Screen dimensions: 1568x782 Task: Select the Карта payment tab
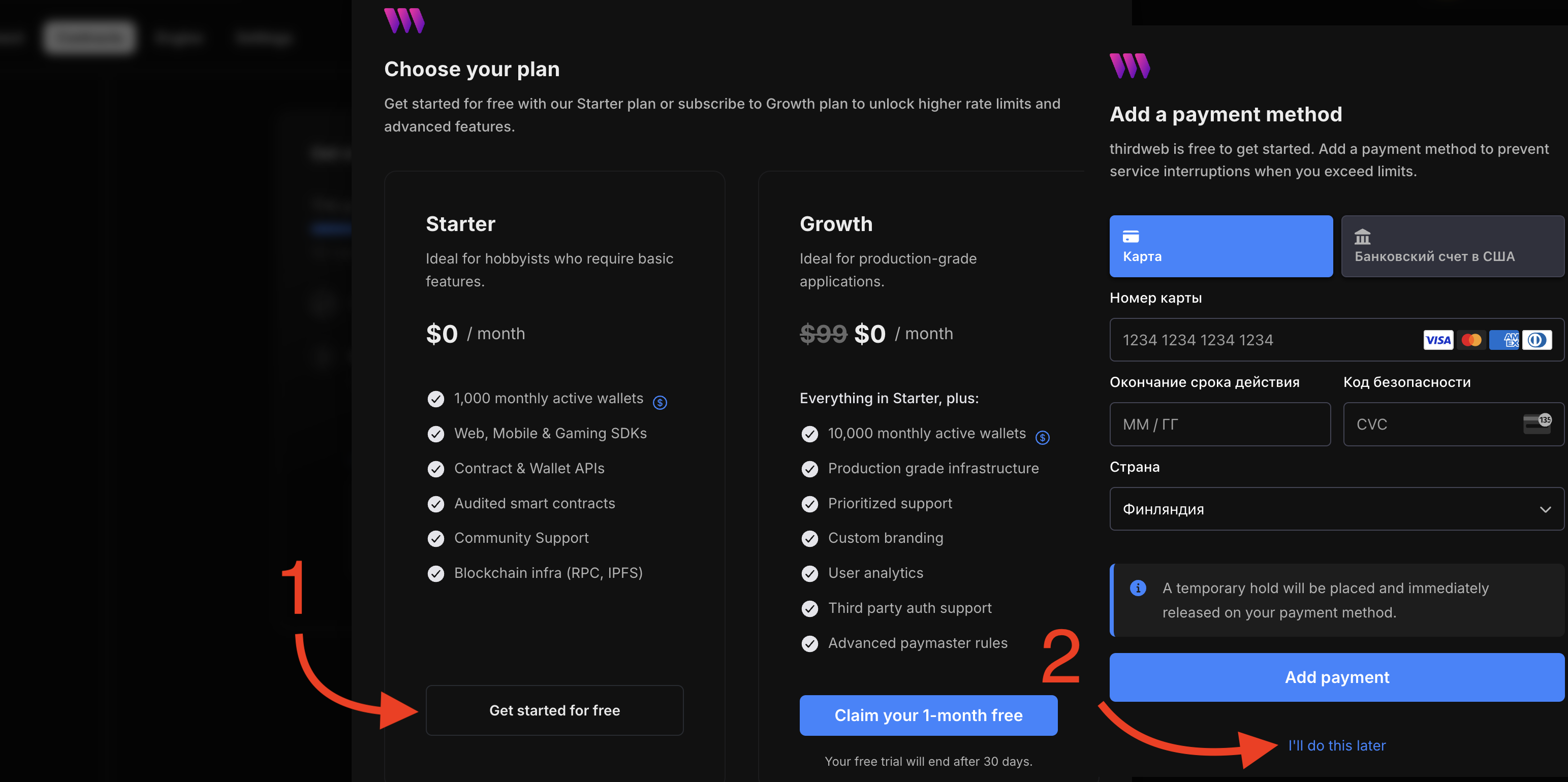pyautogui.click(x=1221, y=246)
